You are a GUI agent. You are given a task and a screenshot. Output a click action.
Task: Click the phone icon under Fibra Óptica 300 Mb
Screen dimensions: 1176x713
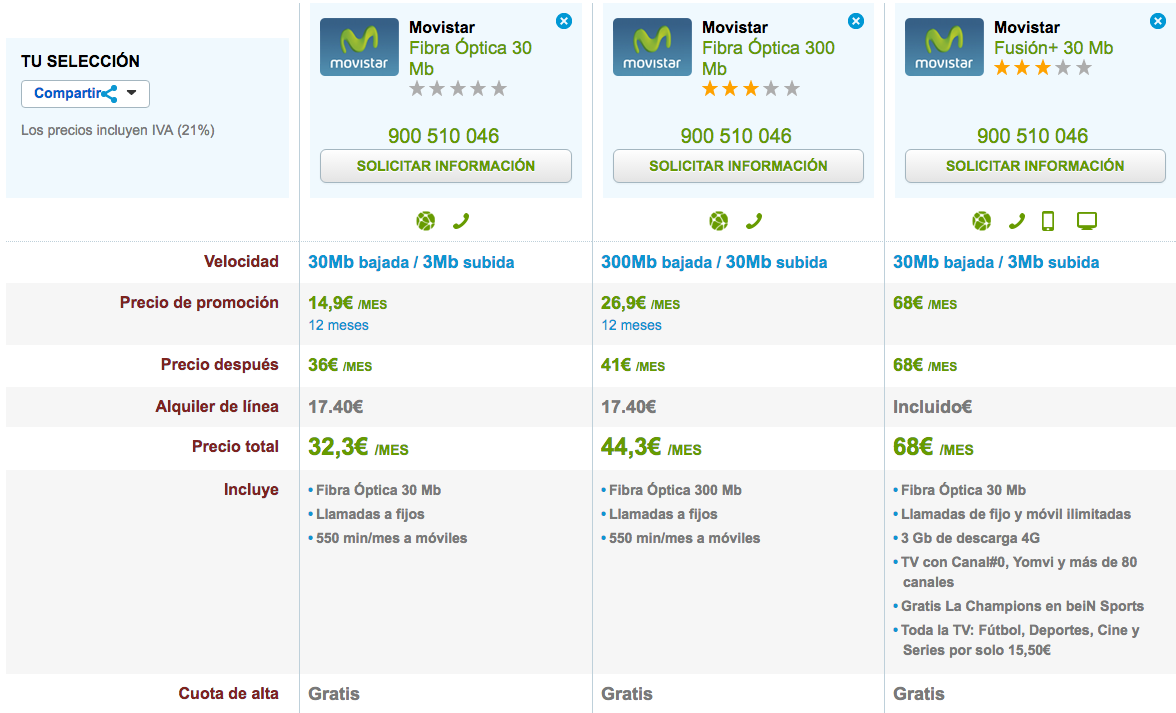pyautogui.click(x=754, y=221)
